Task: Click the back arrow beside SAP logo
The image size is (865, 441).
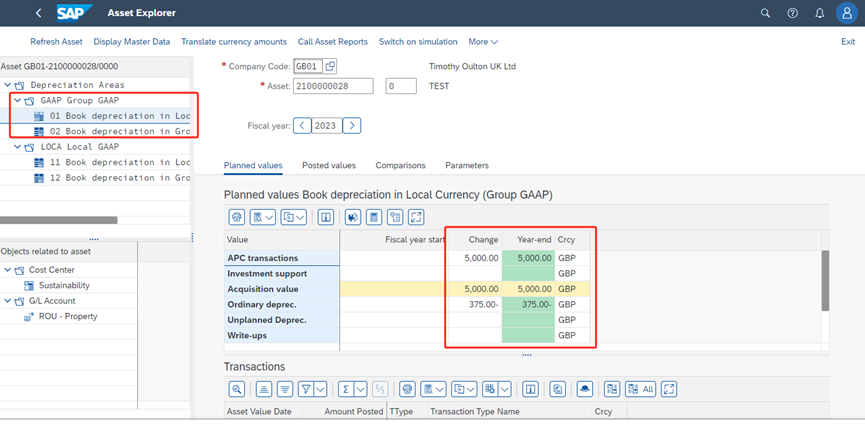Action: pyautogui.click(x=38, y=13)
